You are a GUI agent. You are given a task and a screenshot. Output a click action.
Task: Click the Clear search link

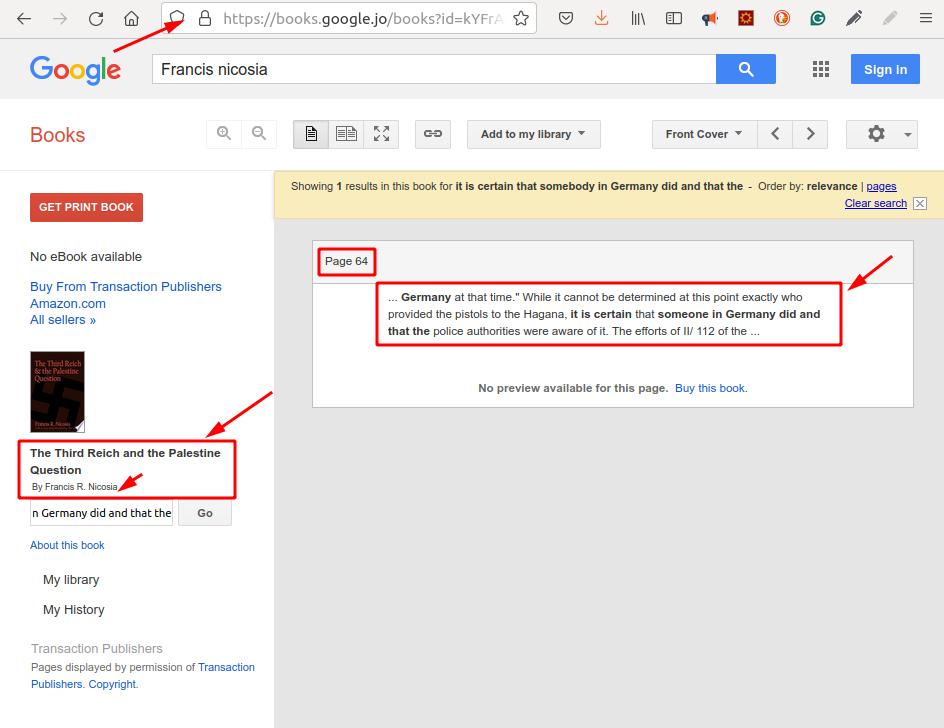[x=875, y=203]
